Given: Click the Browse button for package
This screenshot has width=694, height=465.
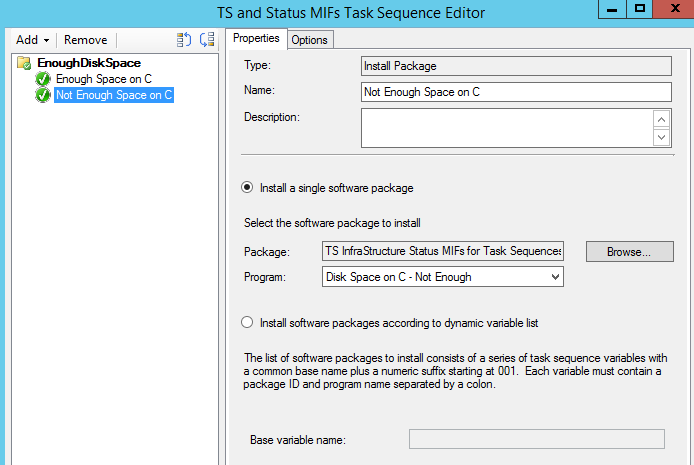Looking at the screenshot, I should [x=629, y=252].
